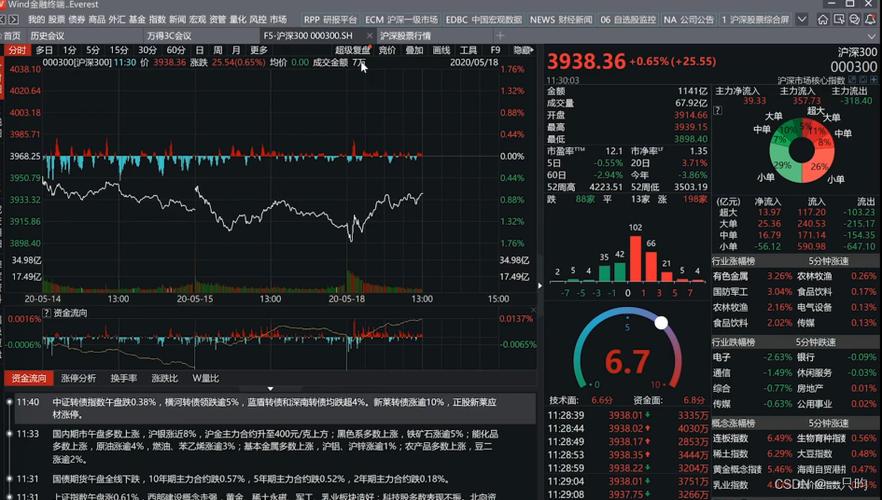Switch chart to 30分 period
This screenshot has height=500, width=882.
click(x=147, y=50)
